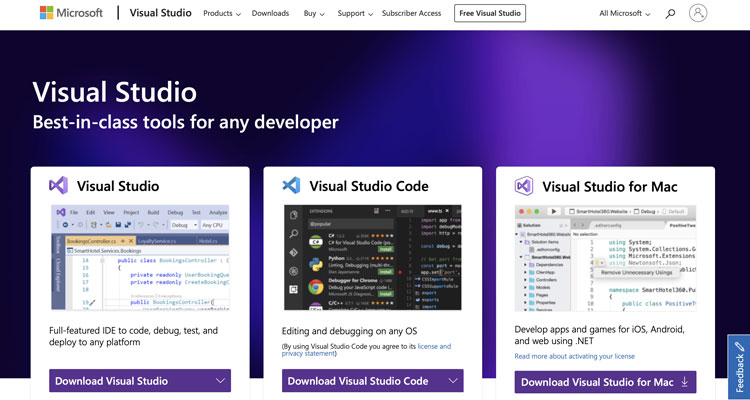Viewport: 750px width, 400px height.
Task: Click the purple Visual Studio logo icon
Action: tap(59, 185)
